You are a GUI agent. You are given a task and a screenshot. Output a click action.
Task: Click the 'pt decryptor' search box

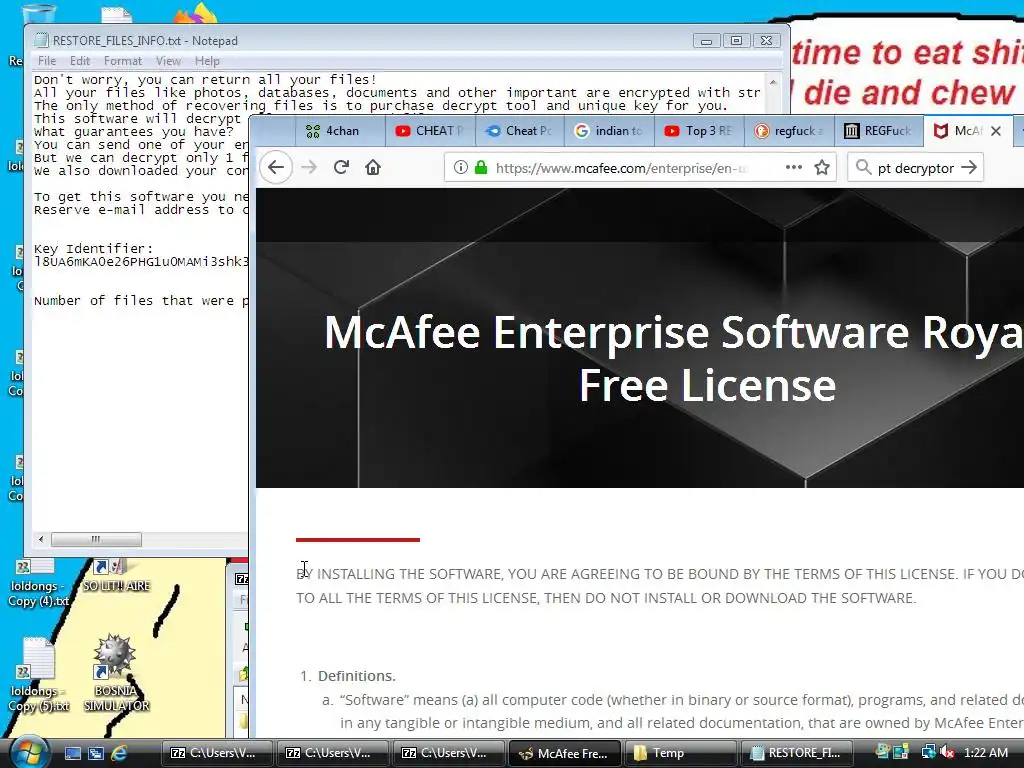(x=916, y=168)
